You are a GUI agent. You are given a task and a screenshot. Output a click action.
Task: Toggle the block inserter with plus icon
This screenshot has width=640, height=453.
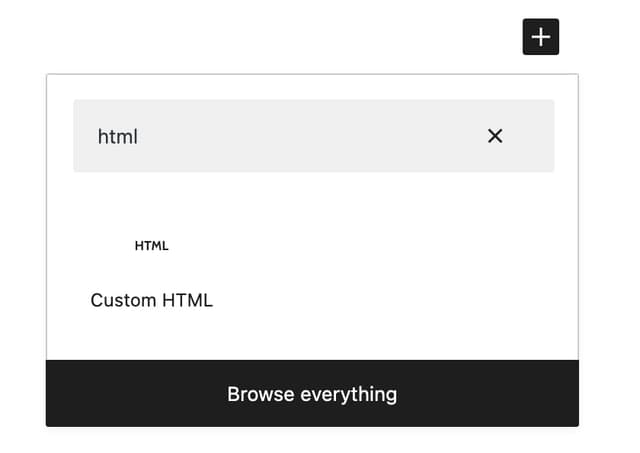coord(540,37)
